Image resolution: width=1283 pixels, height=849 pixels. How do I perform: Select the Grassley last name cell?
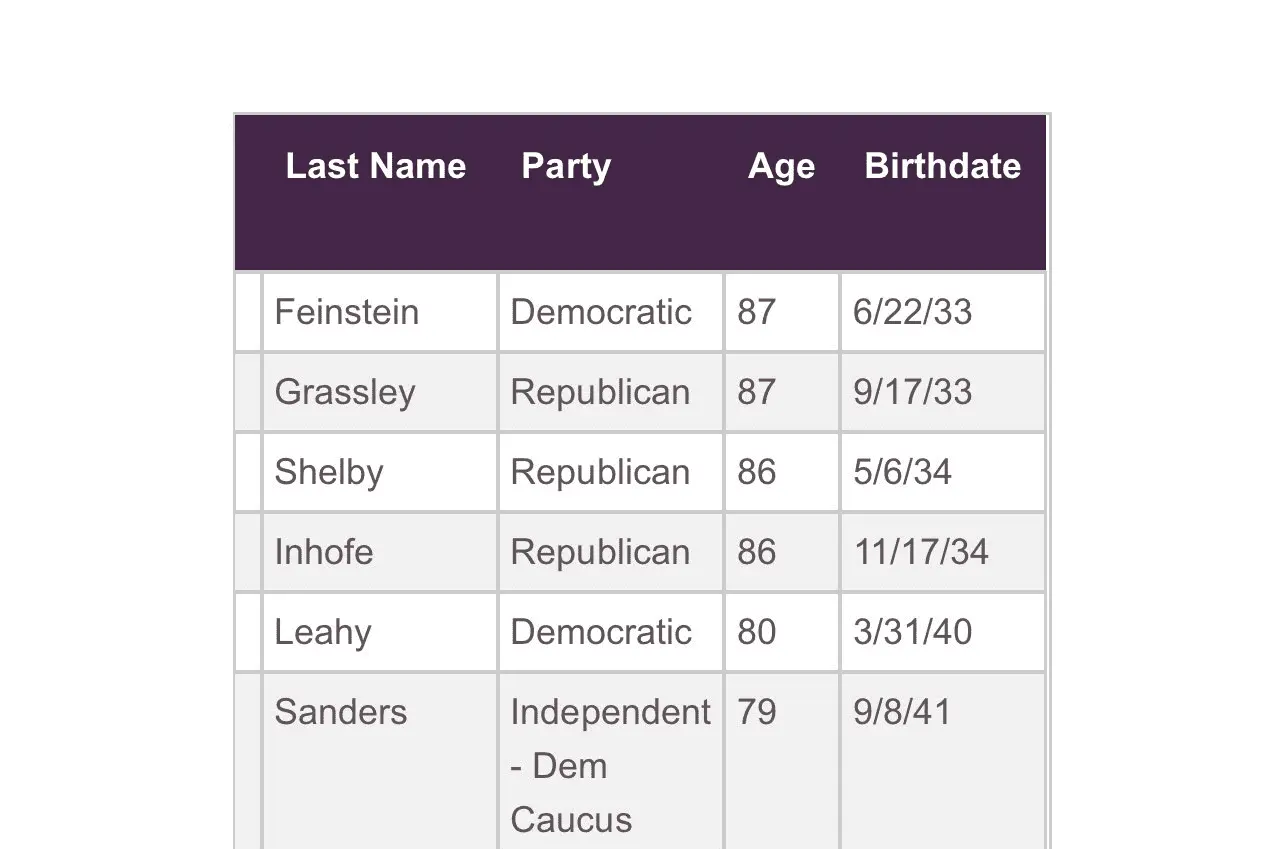click(x=344, y=392)
